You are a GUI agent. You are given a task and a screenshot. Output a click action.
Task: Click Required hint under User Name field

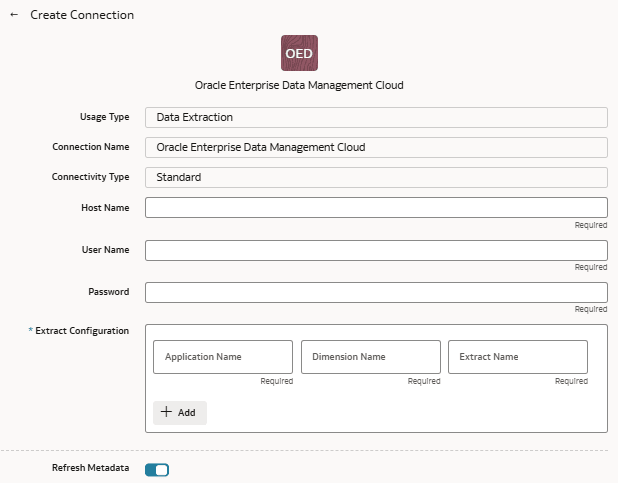pos(591,267)
